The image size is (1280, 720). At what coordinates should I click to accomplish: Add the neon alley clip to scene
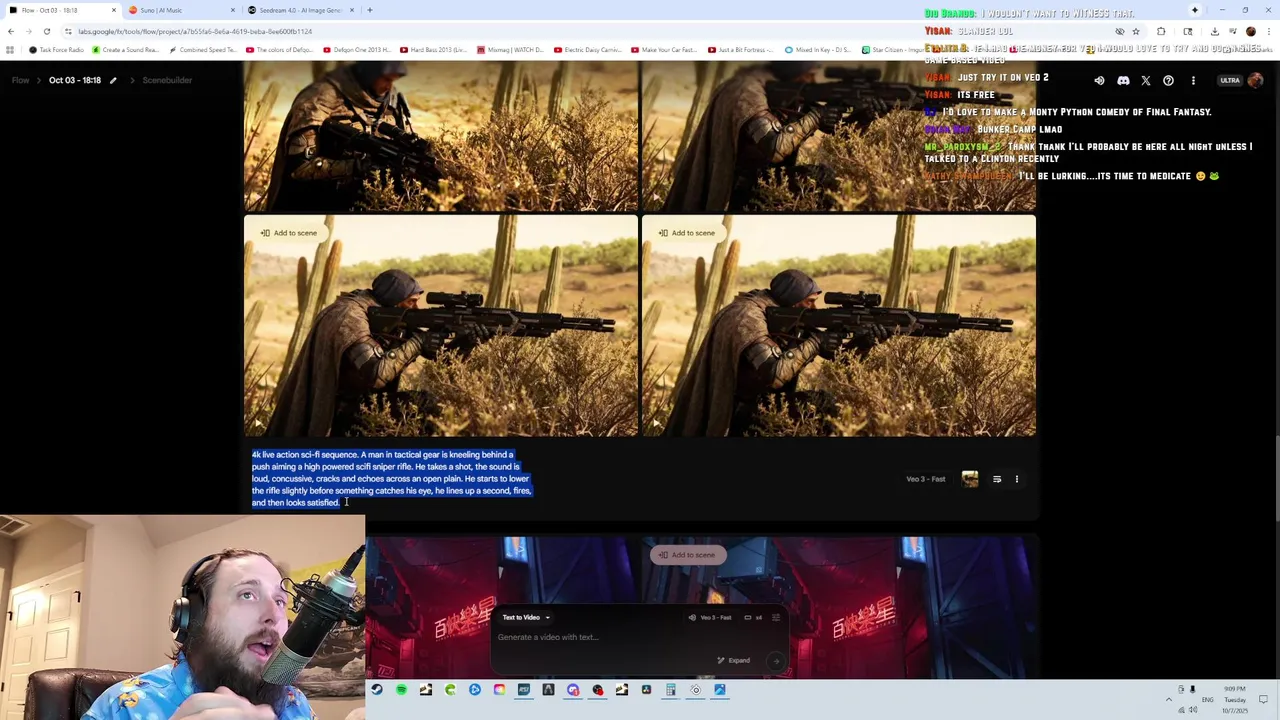point(687,555)
